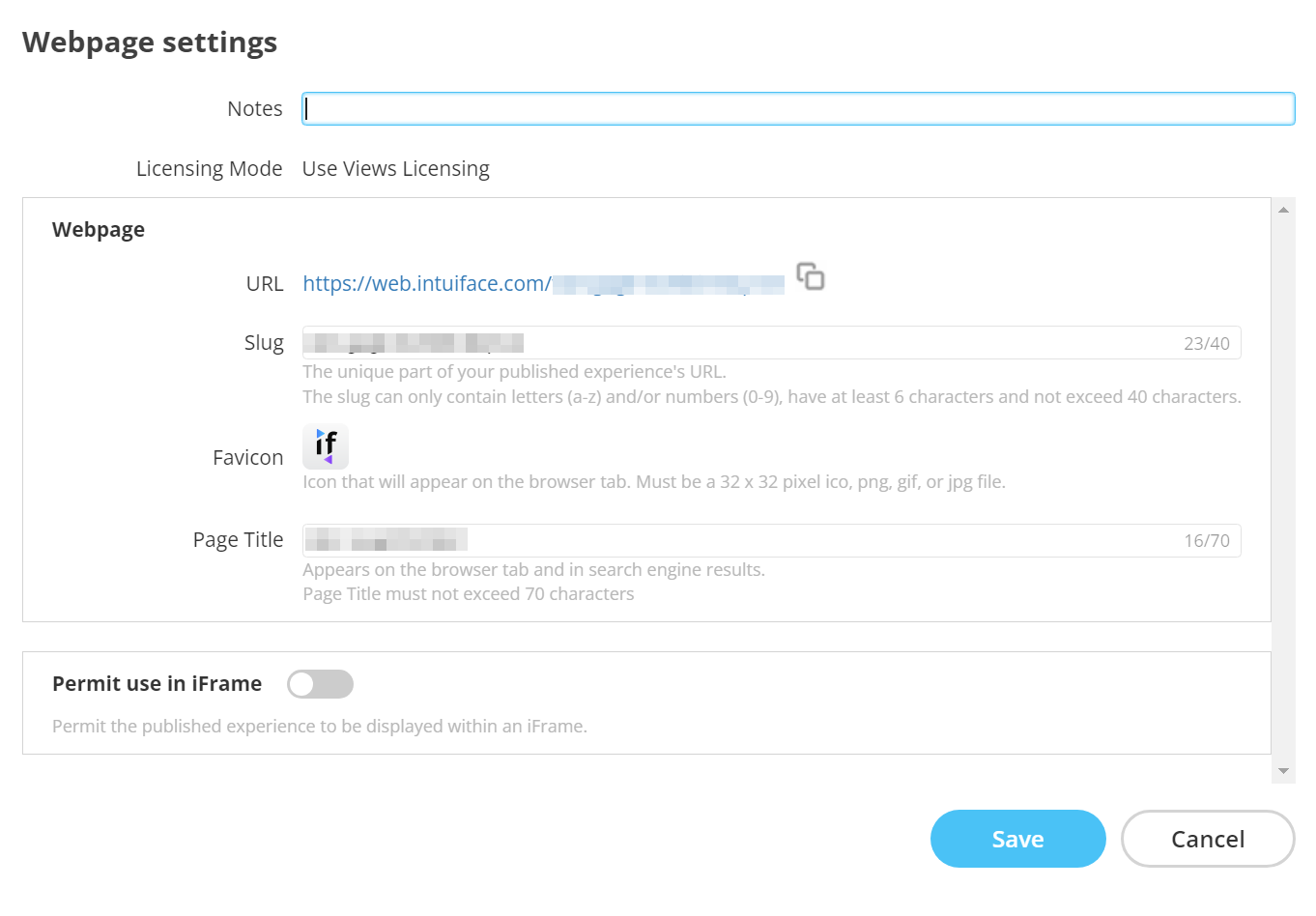Screen dimensions: 1316x916
Task: Toggle the iFrame permission switch off
Action: coord(320,683)
